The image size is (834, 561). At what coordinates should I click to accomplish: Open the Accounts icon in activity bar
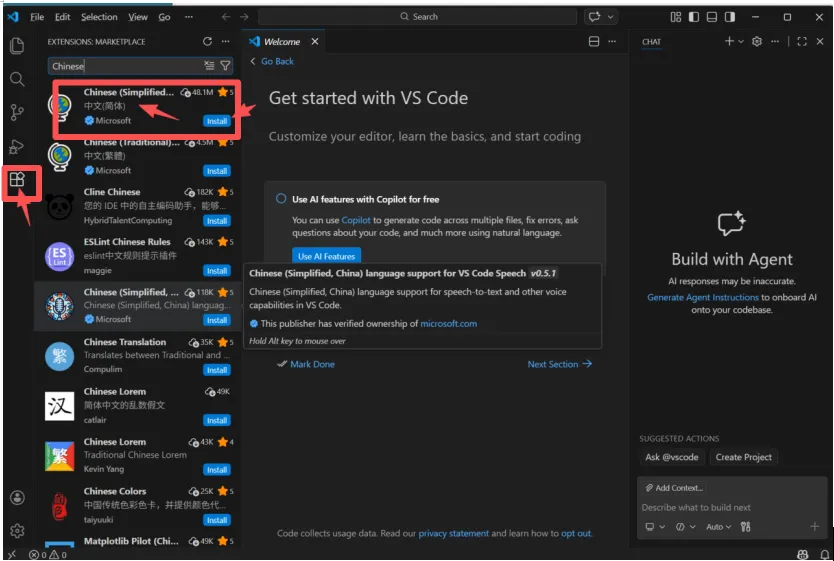point(17,498)
